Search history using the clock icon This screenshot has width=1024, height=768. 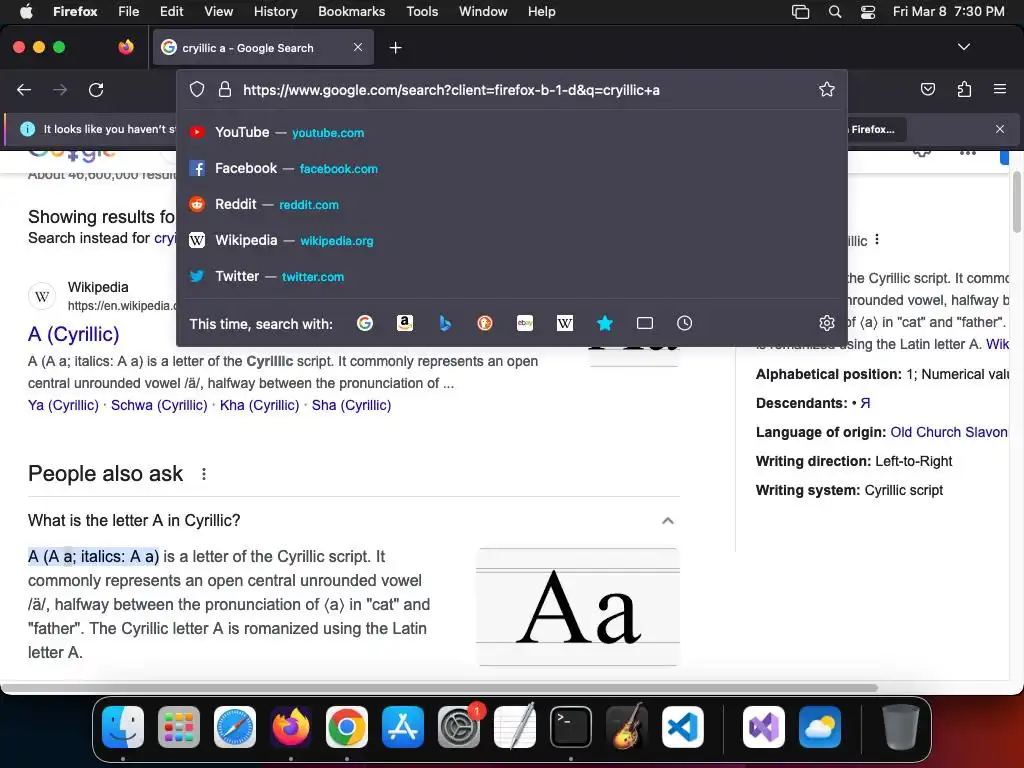(684, 323)
